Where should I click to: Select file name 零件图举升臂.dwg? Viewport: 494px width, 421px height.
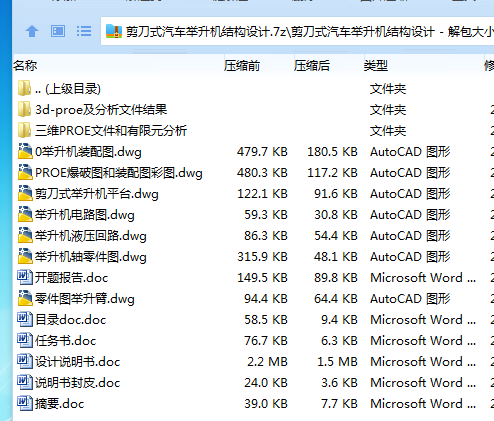85,299
